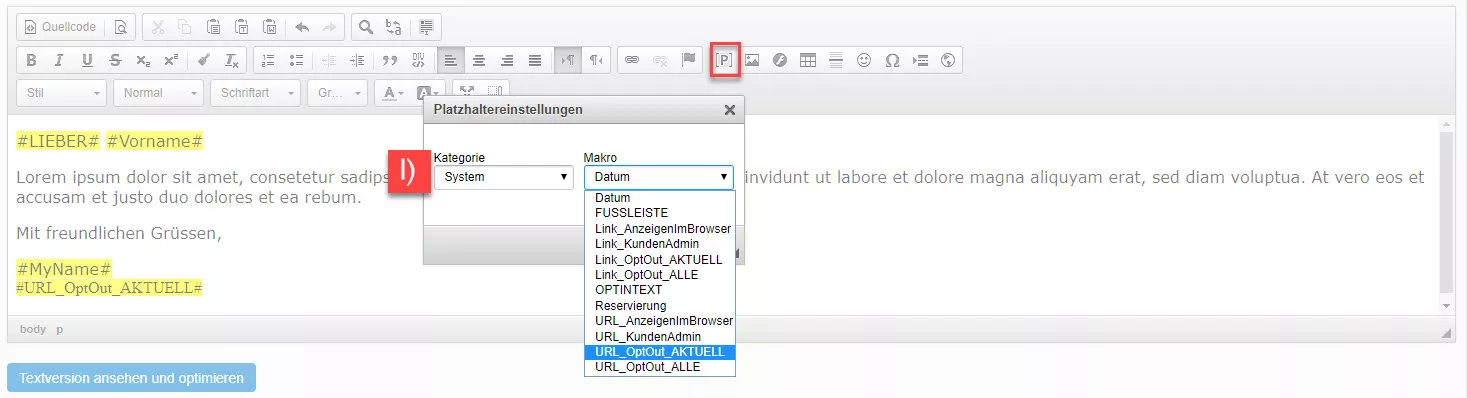Select FUSSLEISTE from Makro list
Image resolution: width=1467 pixels, height=398 pixels.
pyautogui.click(x=660, y=213)
